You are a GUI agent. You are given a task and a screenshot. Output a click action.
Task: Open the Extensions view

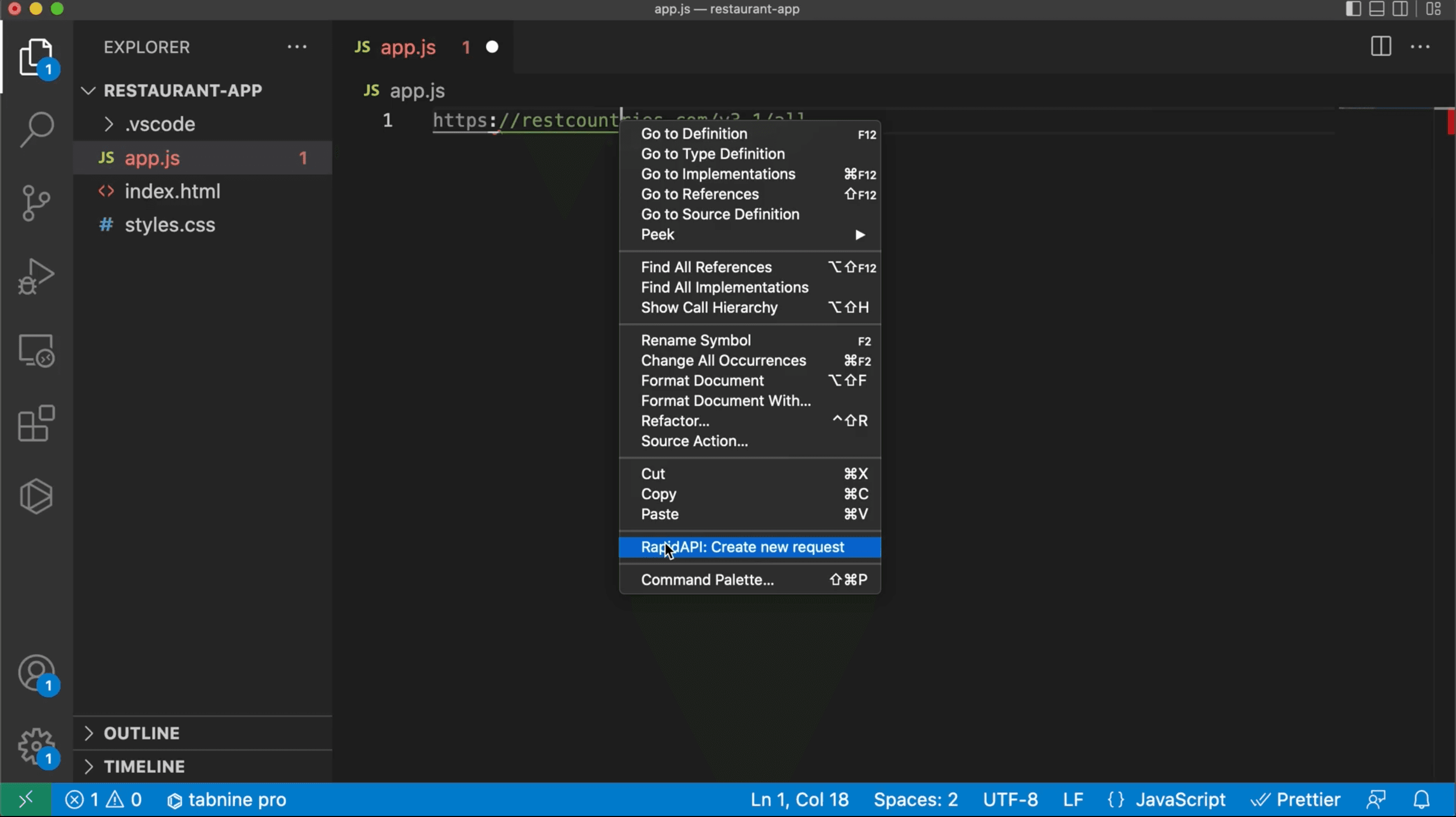click(x=36, y=424)
